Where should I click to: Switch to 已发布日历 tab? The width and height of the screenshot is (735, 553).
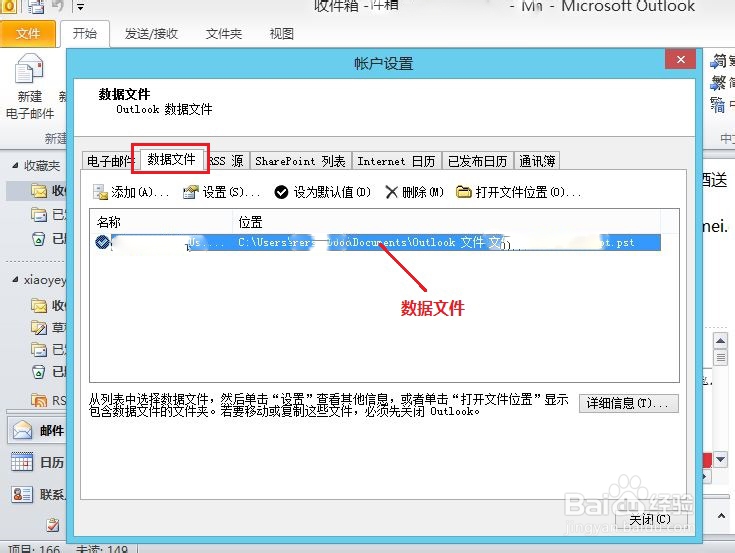(x=477, y=161)
